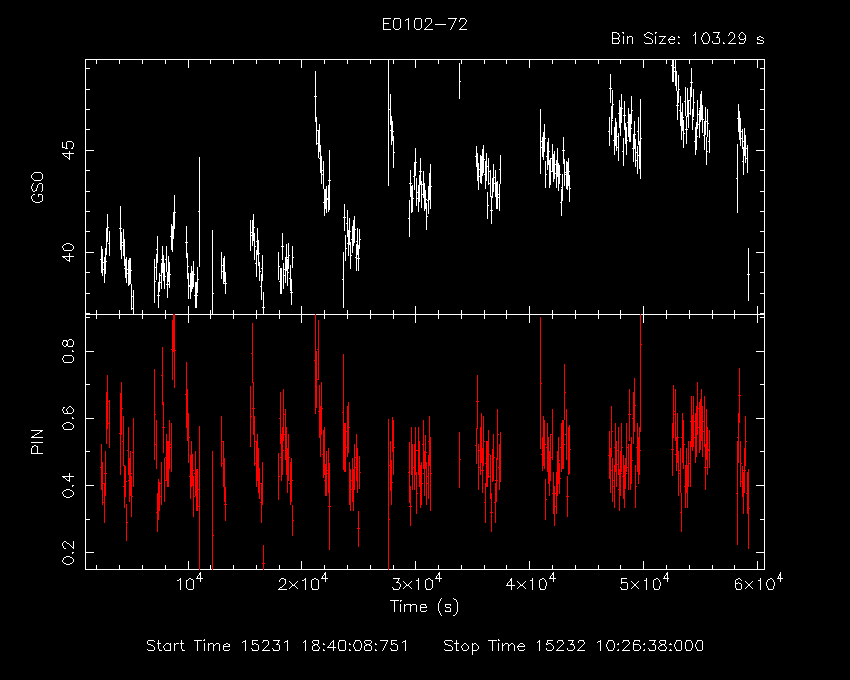
Task: Click the Start Time 15231 18:40:08:751 text
Action: click(x=277, y=646)
